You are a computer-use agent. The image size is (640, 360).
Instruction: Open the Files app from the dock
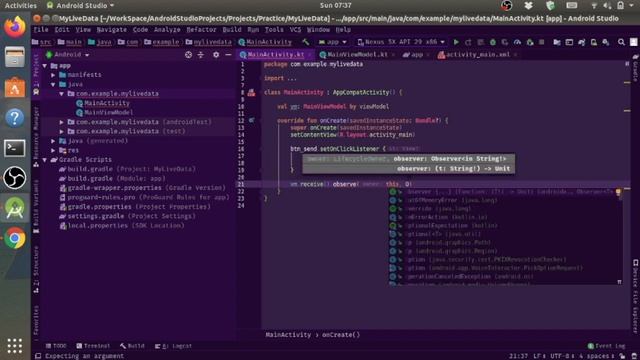point(15,57)
